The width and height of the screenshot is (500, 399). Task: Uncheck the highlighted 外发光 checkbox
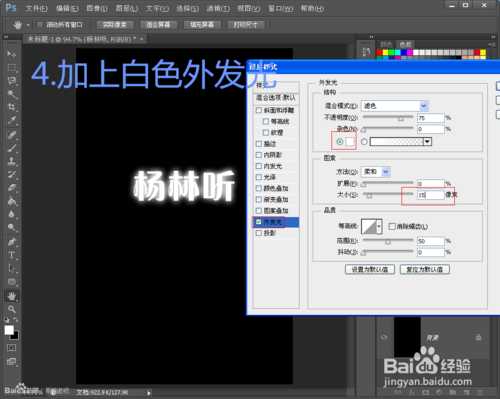259,222
